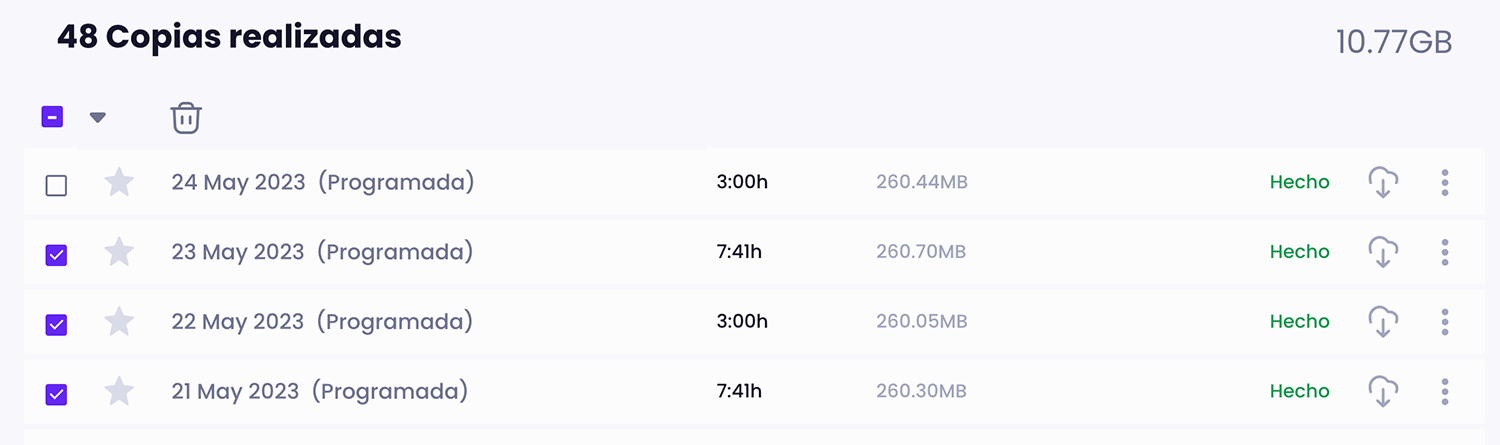1500x445 pixels.
Task: Download the 23 May 2023 backup
Action: (1383, 252)
